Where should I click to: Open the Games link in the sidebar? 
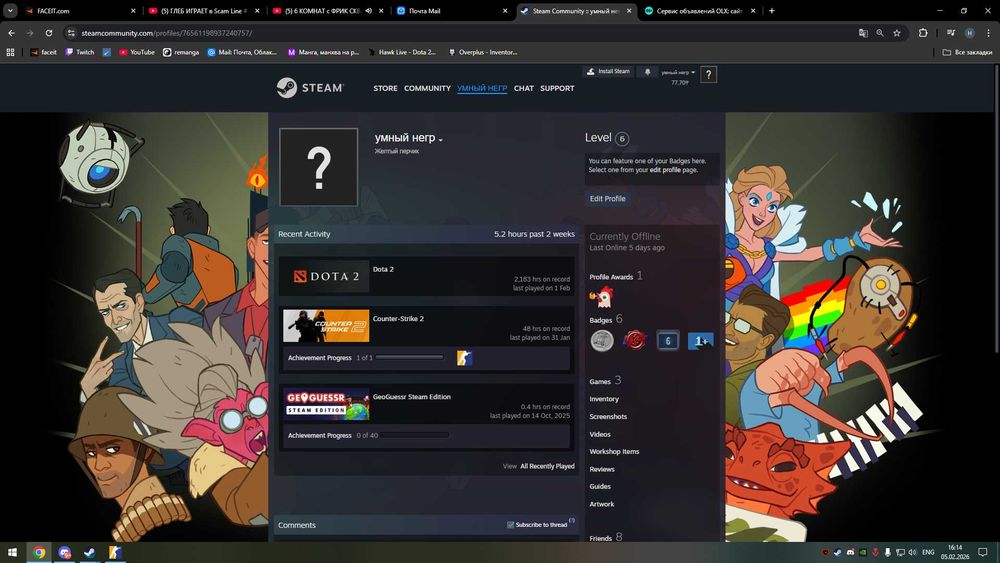[x=599, y=381]
